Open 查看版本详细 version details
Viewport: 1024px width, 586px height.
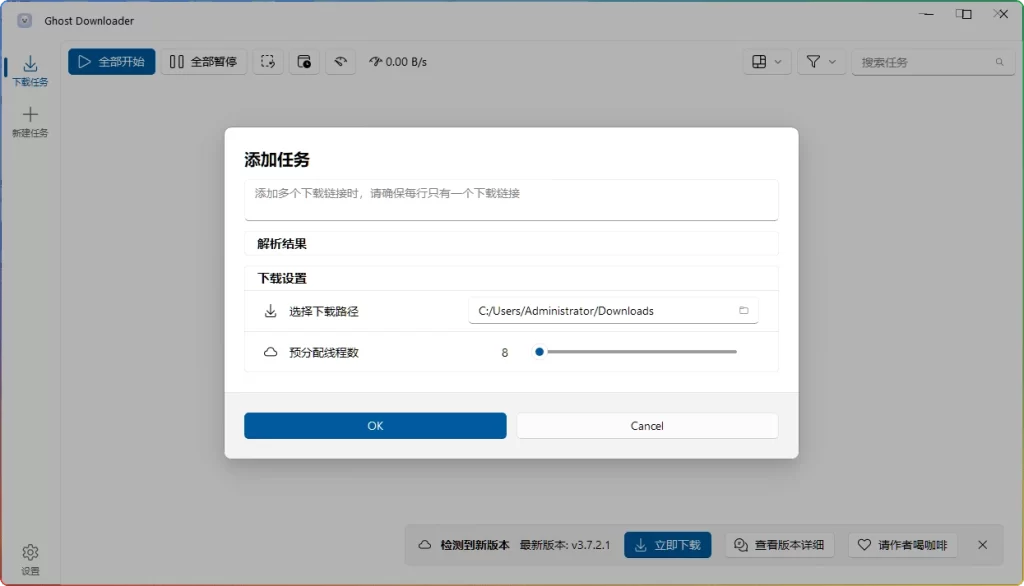coord(779,544)
